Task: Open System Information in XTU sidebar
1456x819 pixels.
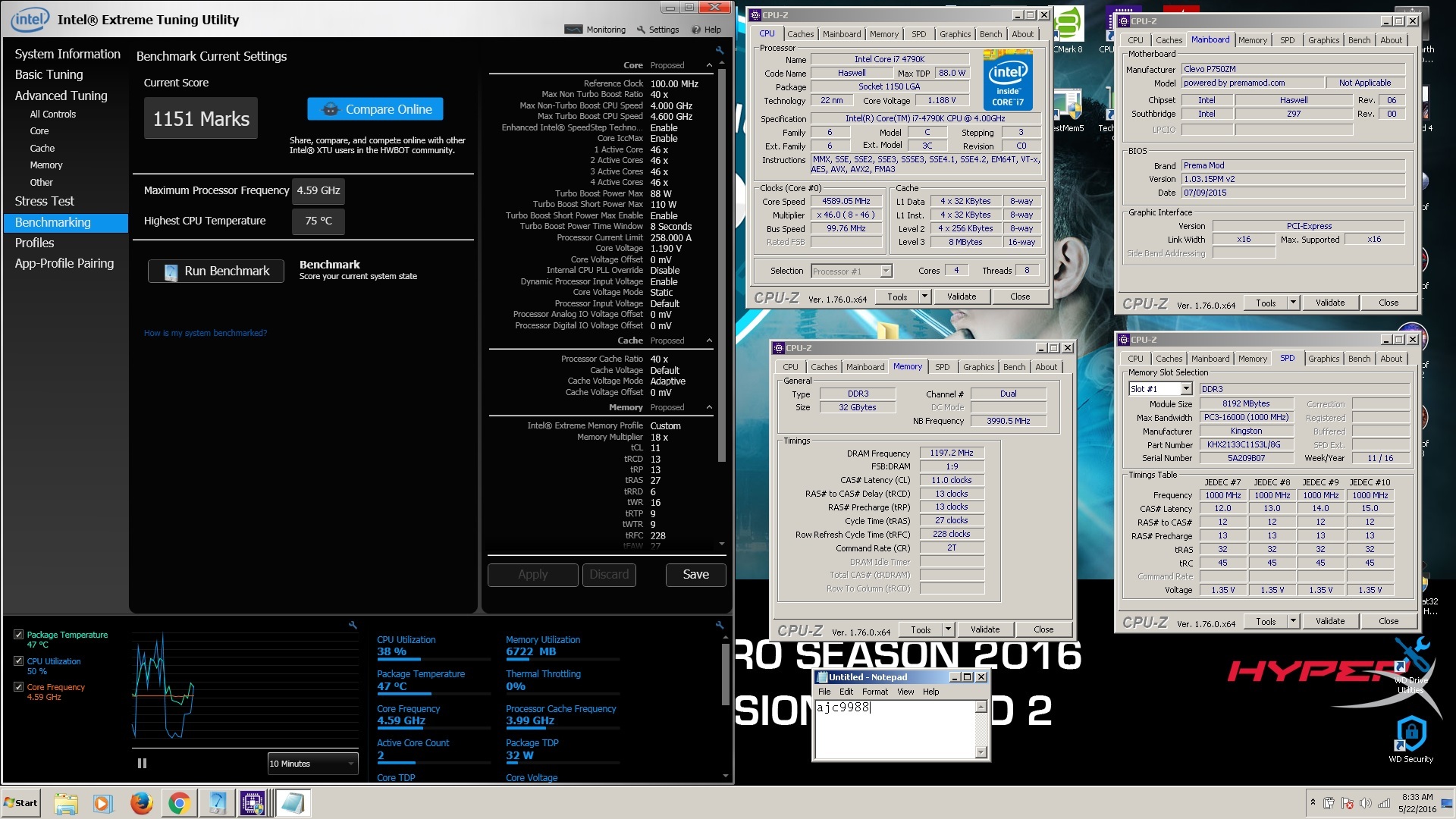Action: (67, 54)
